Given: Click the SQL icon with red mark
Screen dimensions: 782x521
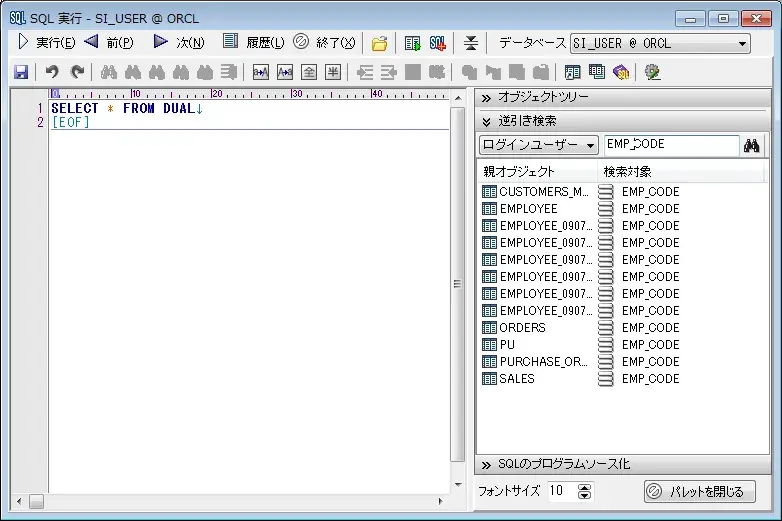Looking at the screenshot, I should [438, 43].
